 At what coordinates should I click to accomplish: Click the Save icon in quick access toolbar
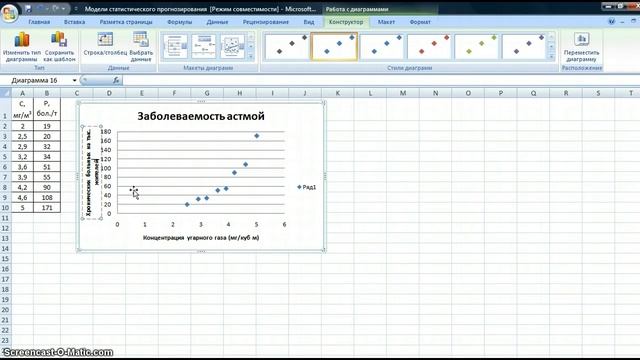pyautogui.click(x=28, y=9)
